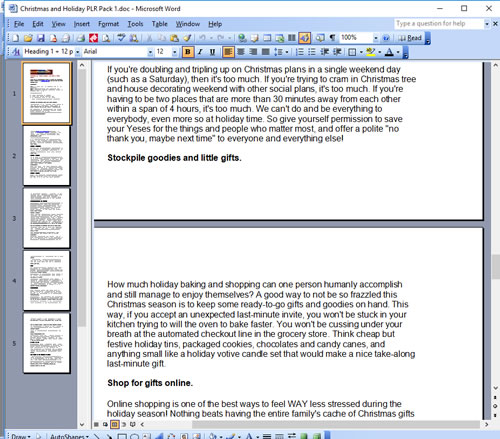
Task: Expand the Line Spacing dropdown arrow
Action: click(x=287, y=52)
